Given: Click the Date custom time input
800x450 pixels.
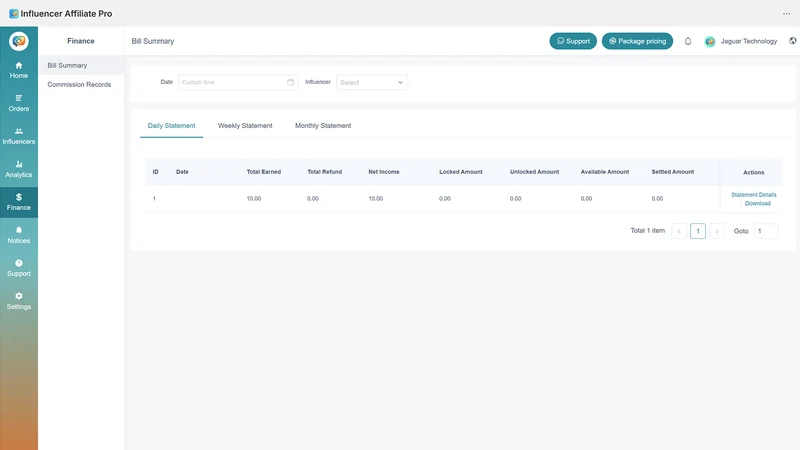Looking at the screenshot, I should [x=238, y=82].
